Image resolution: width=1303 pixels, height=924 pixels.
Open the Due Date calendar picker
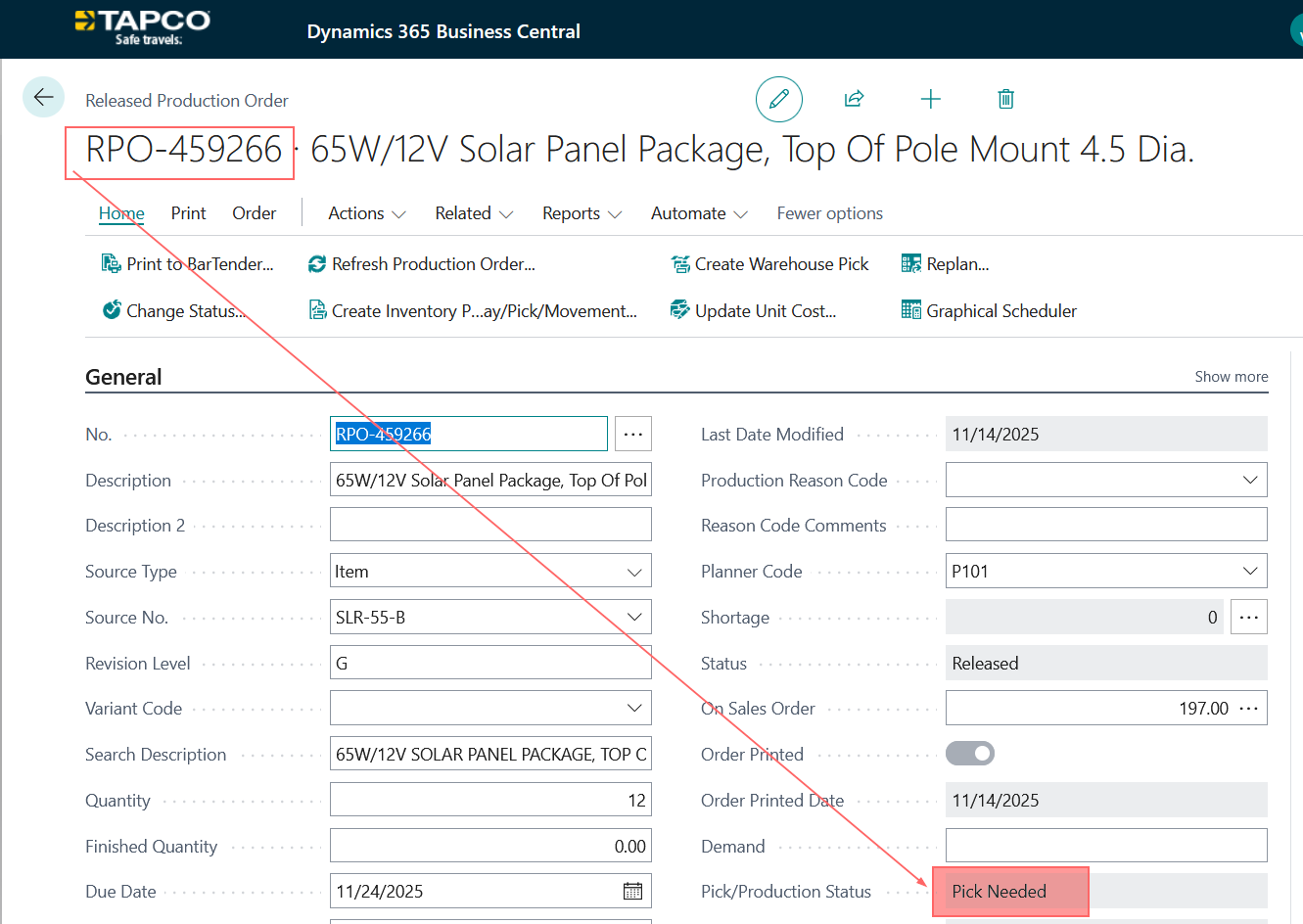click(632, 892)
